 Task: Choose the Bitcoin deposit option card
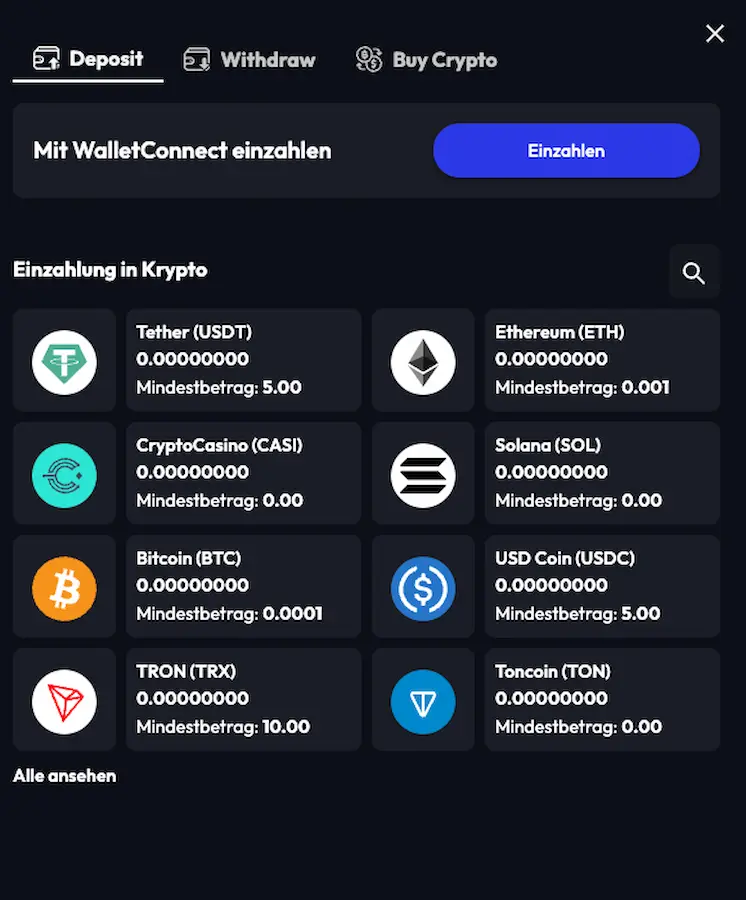(x=243, y=586)
